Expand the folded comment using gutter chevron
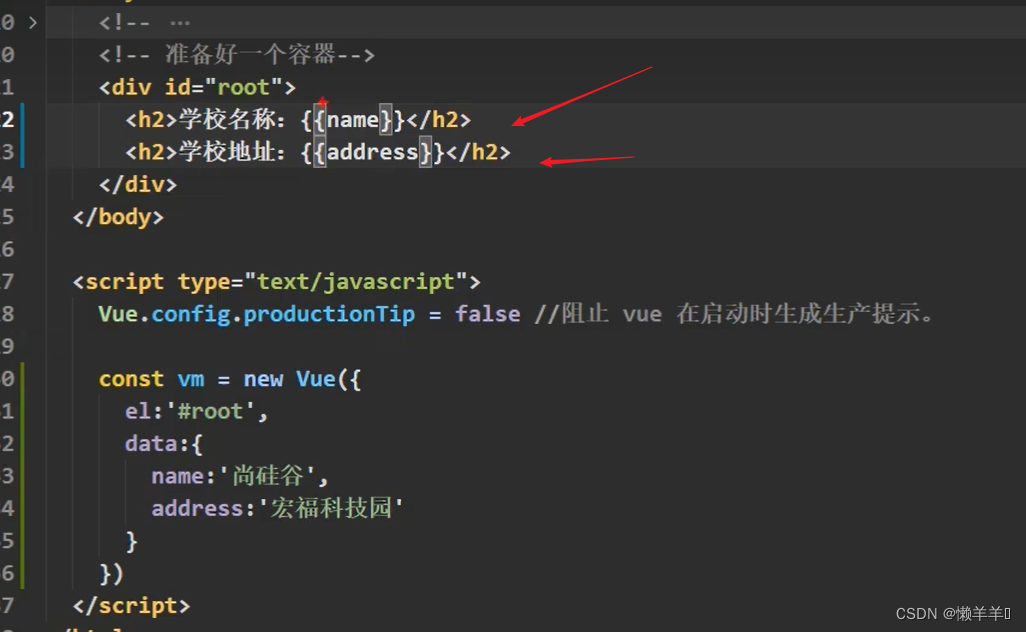The width and height of the screenshot is (1026, 632). pos(32,22)
